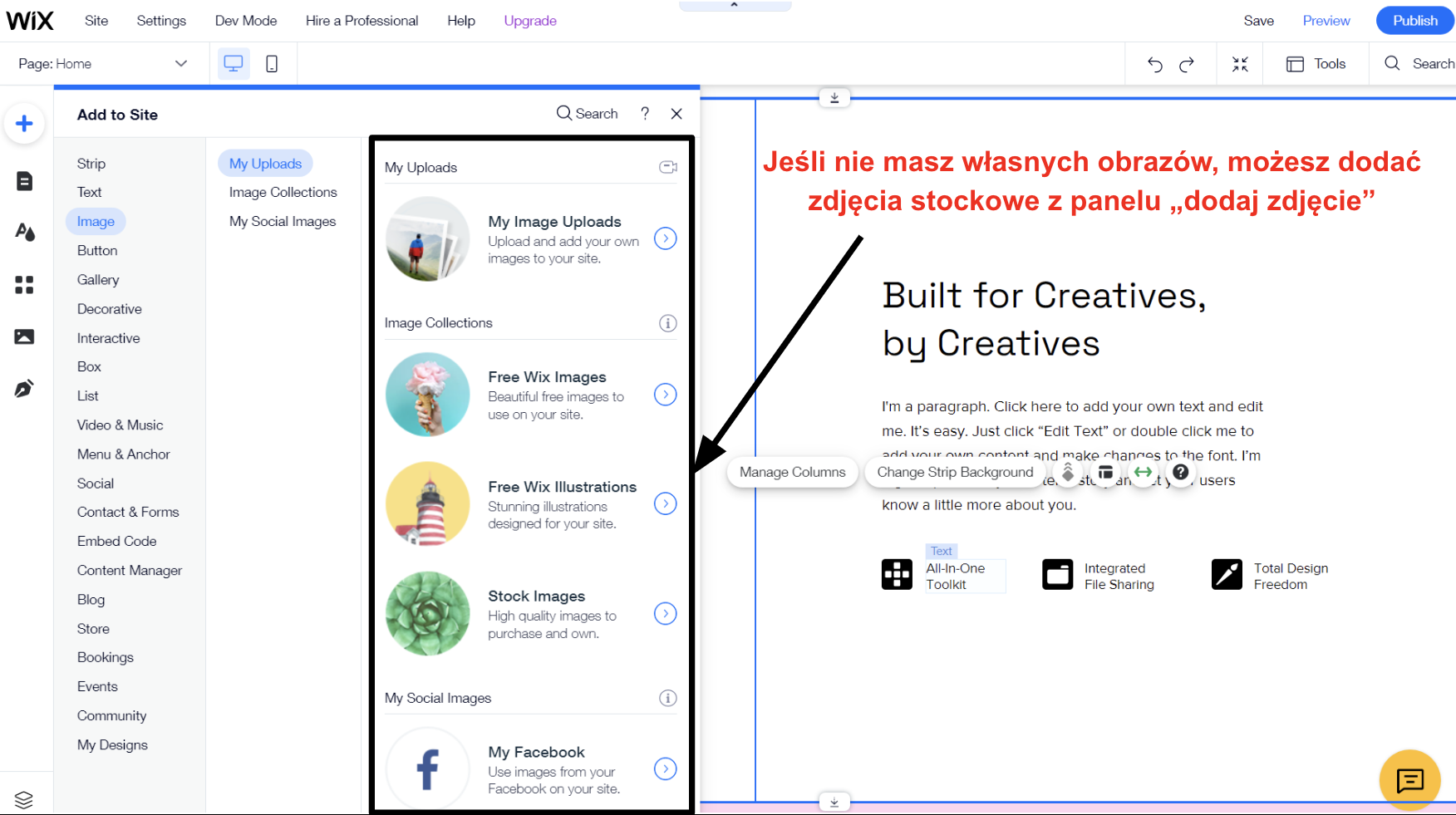
Task: Click the bottom strip attach handle
Action: click(x=834, y=802)
